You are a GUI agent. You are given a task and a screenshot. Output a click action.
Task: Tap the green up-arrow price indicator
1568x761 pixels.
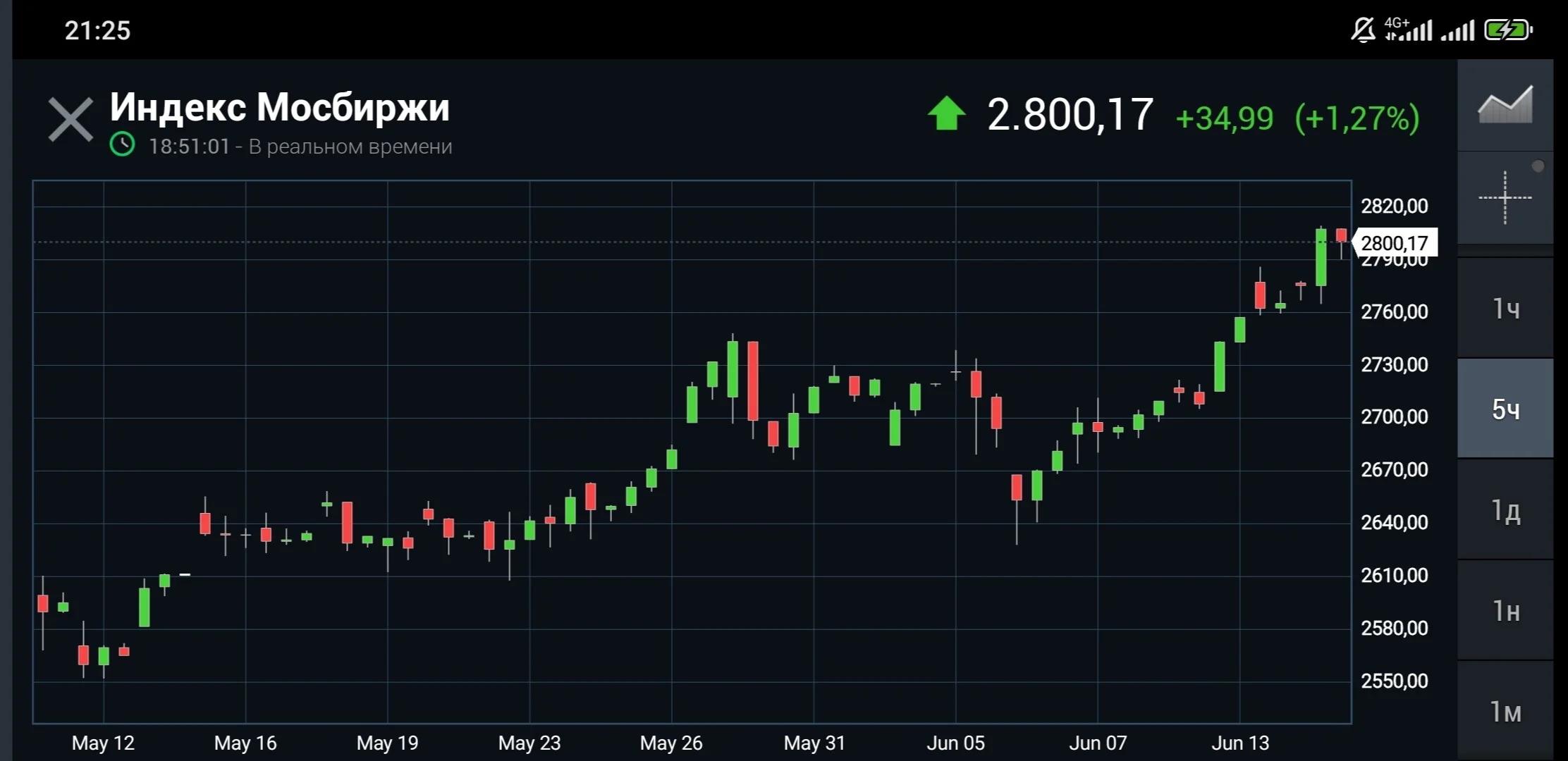tap(946, 113)
